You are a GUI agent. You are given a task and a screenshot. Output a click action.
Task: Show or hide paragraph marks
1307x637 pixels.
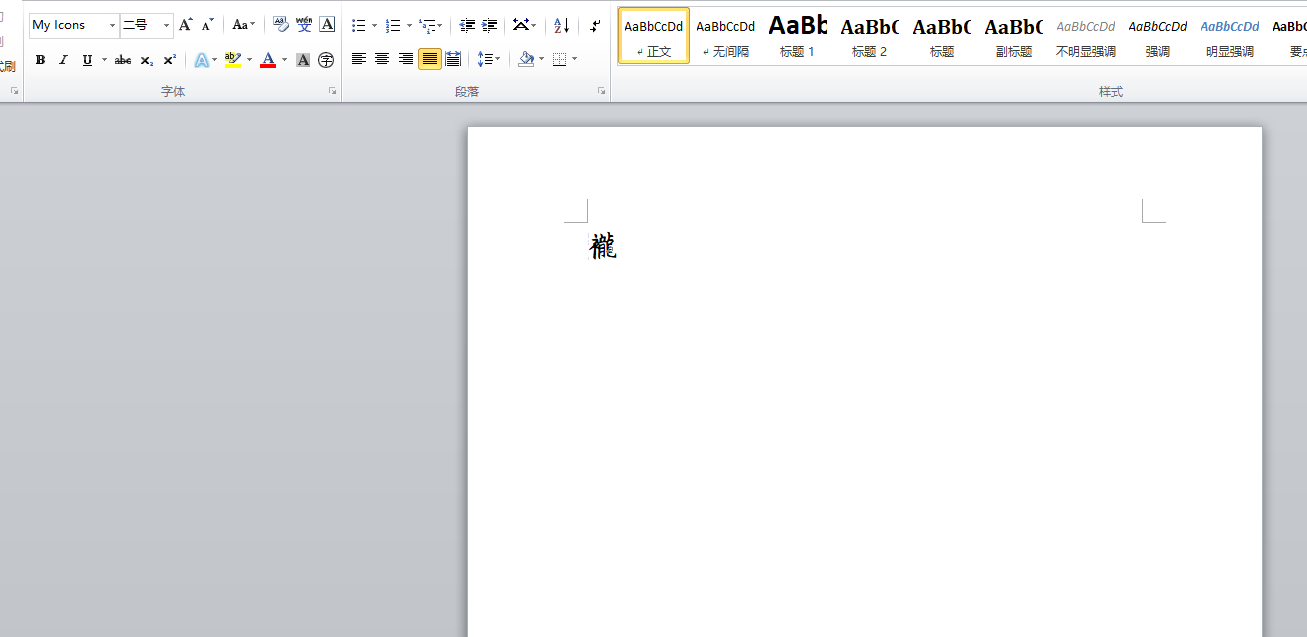click(595, 25)
